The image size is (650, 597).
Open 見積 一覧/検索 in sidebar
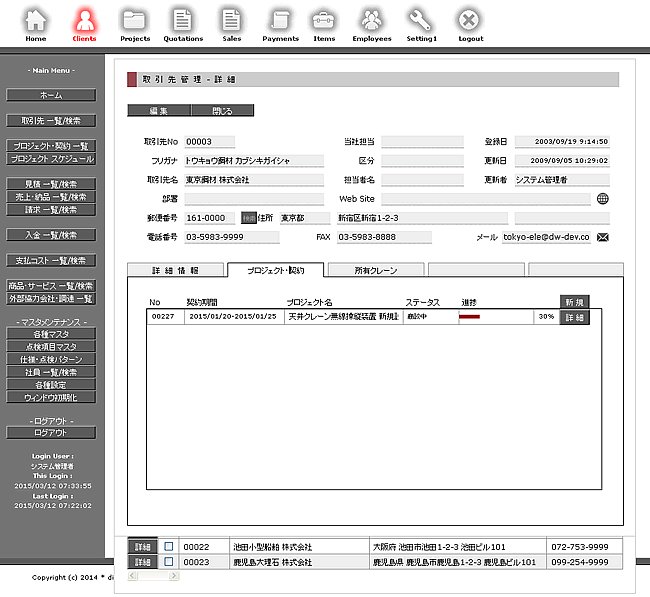click(51, 184)
